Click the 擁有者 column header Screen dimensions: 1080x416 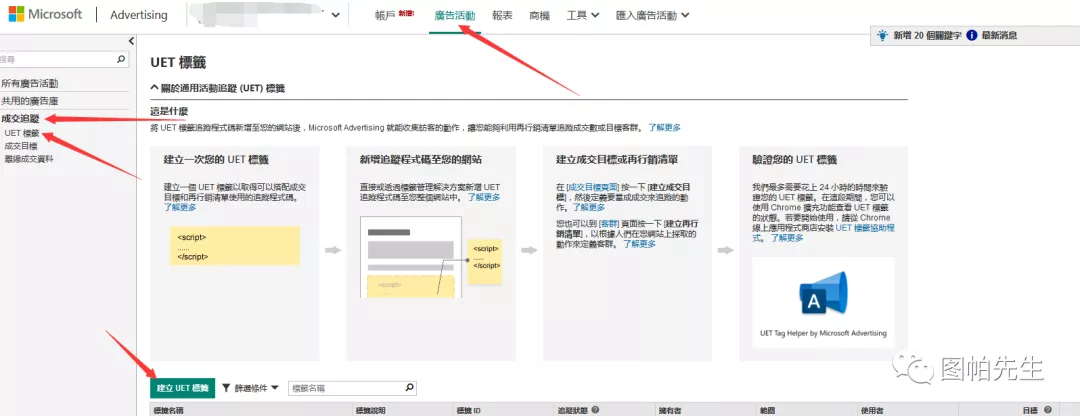tap(668, 410)
